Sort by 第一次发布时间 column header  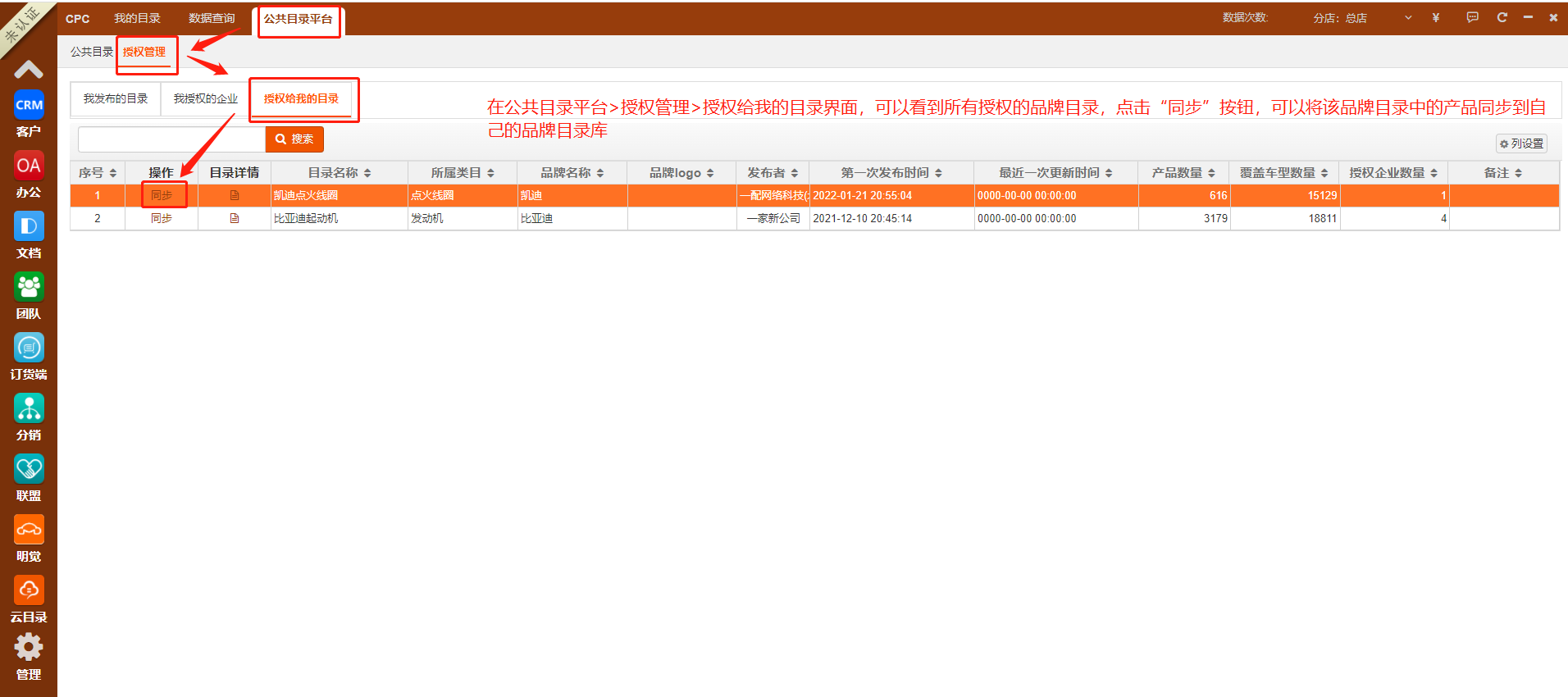[891, 173]
